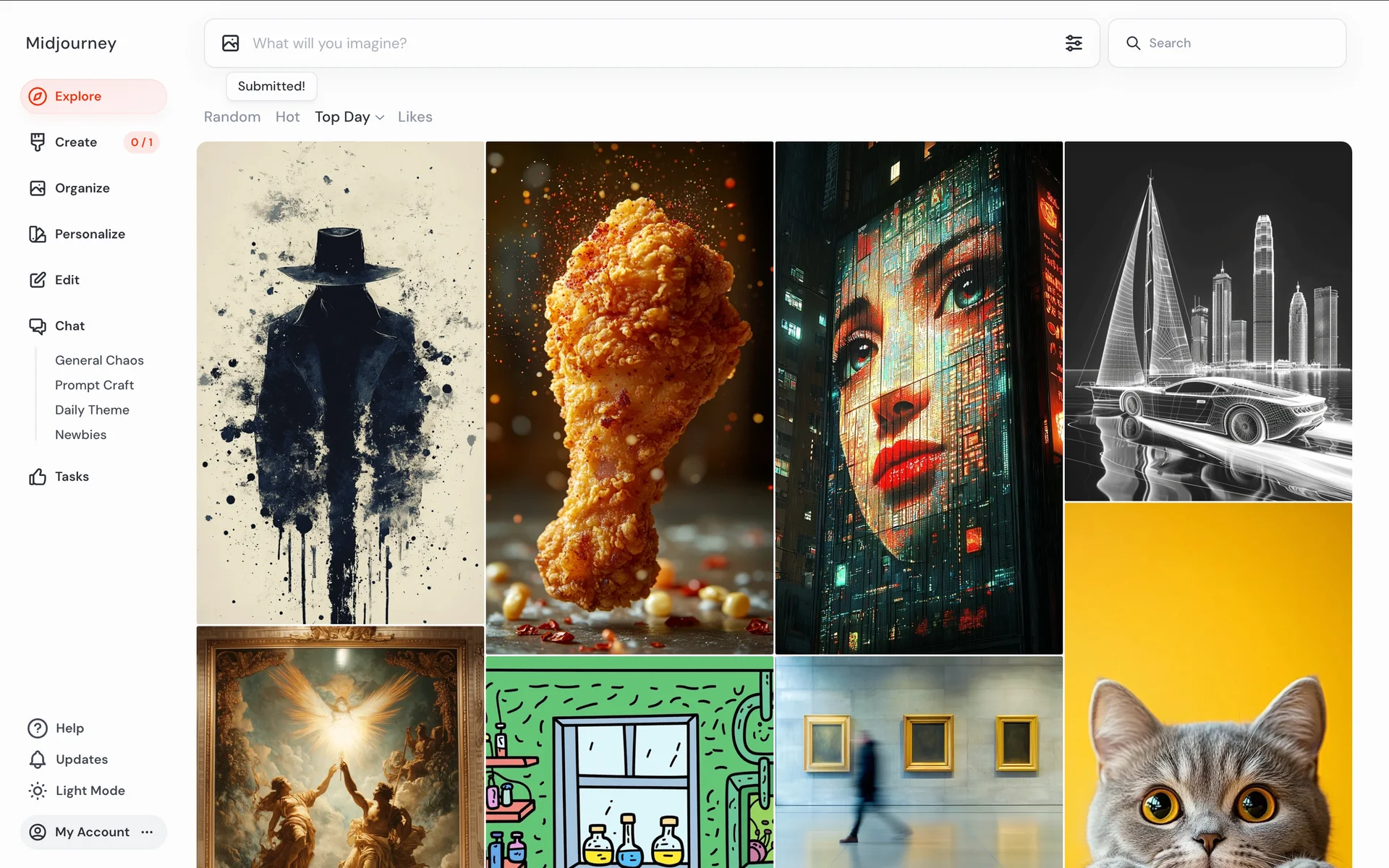1389x868 pixels.
Task: Expand the Top Day dropdown chevron
Action: tap(380, 118)
